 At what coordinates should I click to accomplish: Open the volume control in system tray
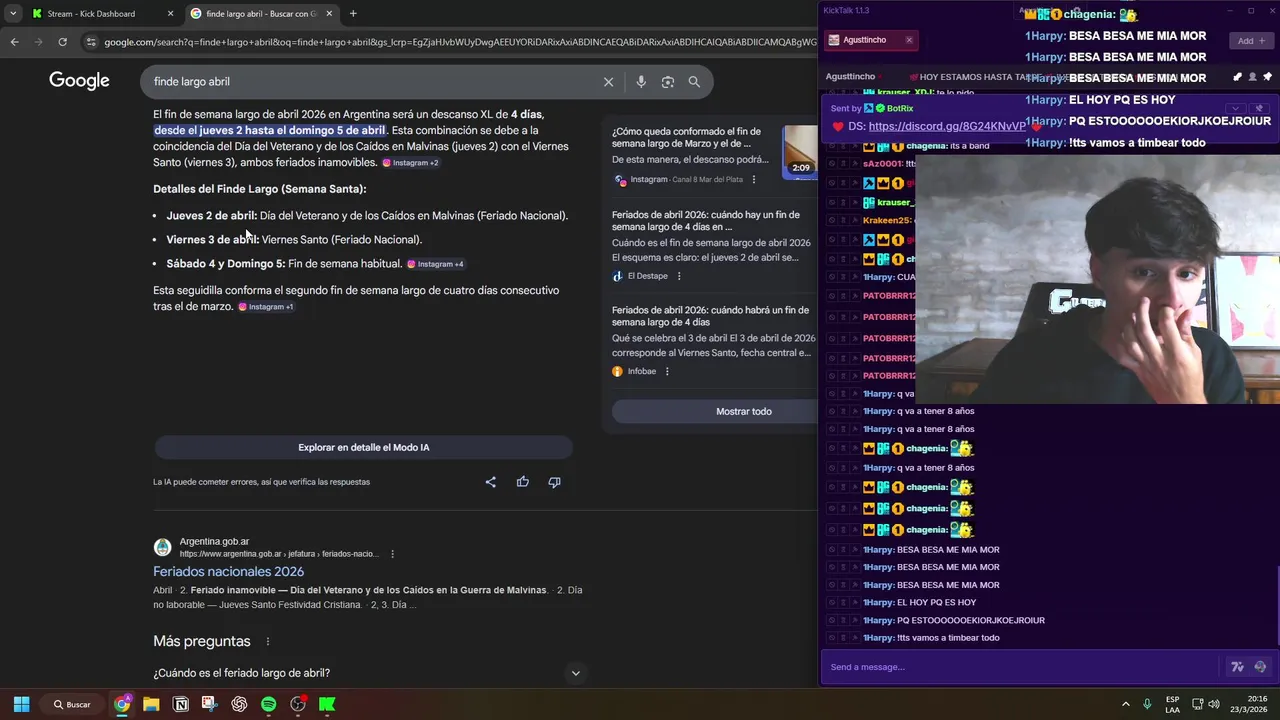tap(1214, 704)
